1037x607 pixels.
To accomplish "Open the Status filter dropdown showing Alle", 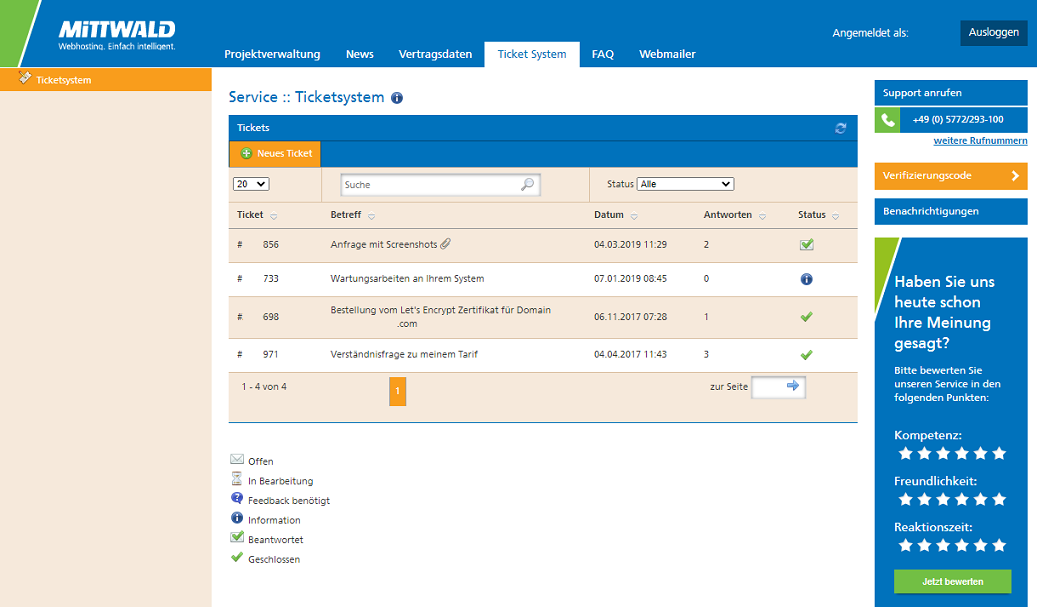I will pyautogui.click(x=685, y=184).
